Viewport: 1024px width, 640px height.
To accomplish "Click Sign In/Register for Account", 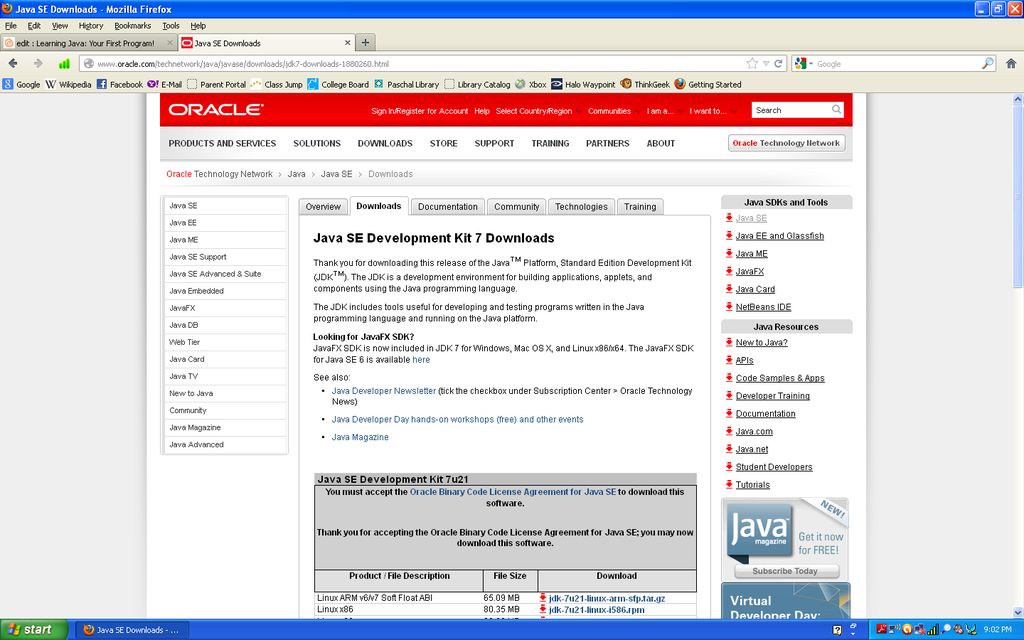I will (419, 111).
